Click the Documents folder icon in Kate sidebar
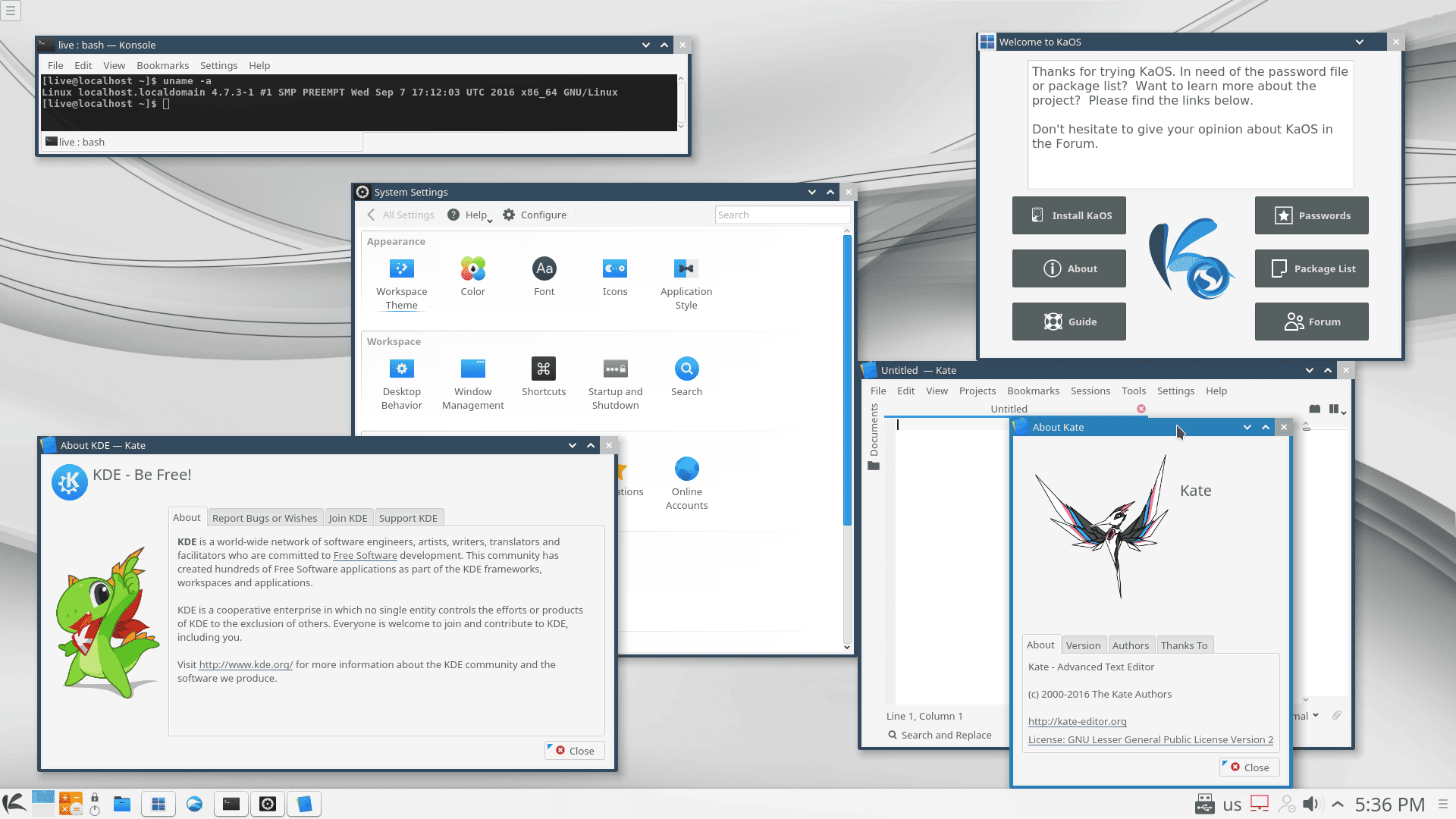The width and height of the screenshot is (1456, 819). pos(874,466)
